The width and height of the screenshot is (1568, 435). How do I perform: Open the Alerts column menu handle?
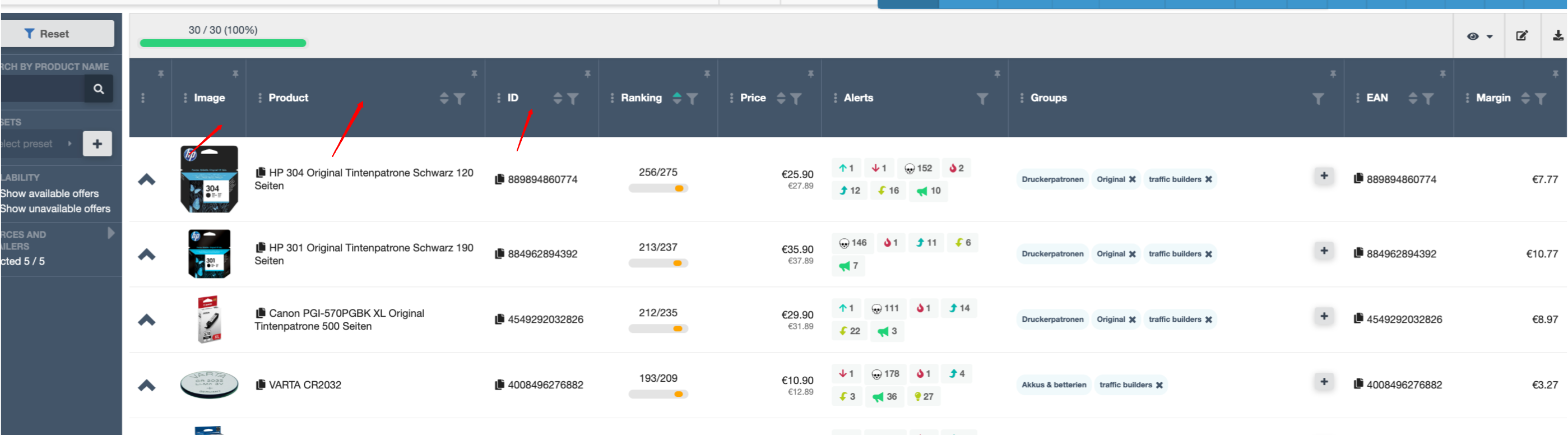(x=835, y=98)
